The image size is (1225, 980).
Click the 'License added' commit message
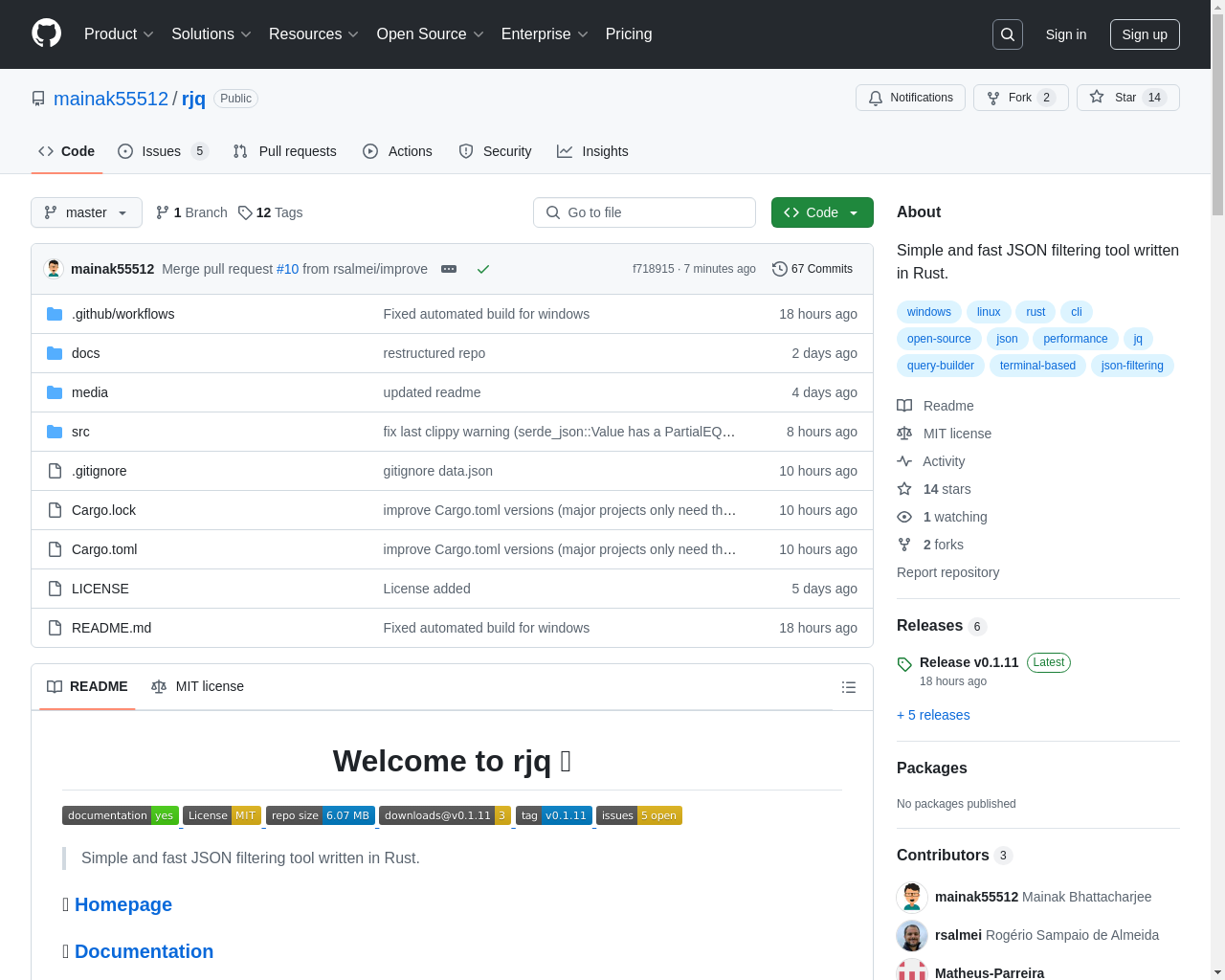click(427, 589)
